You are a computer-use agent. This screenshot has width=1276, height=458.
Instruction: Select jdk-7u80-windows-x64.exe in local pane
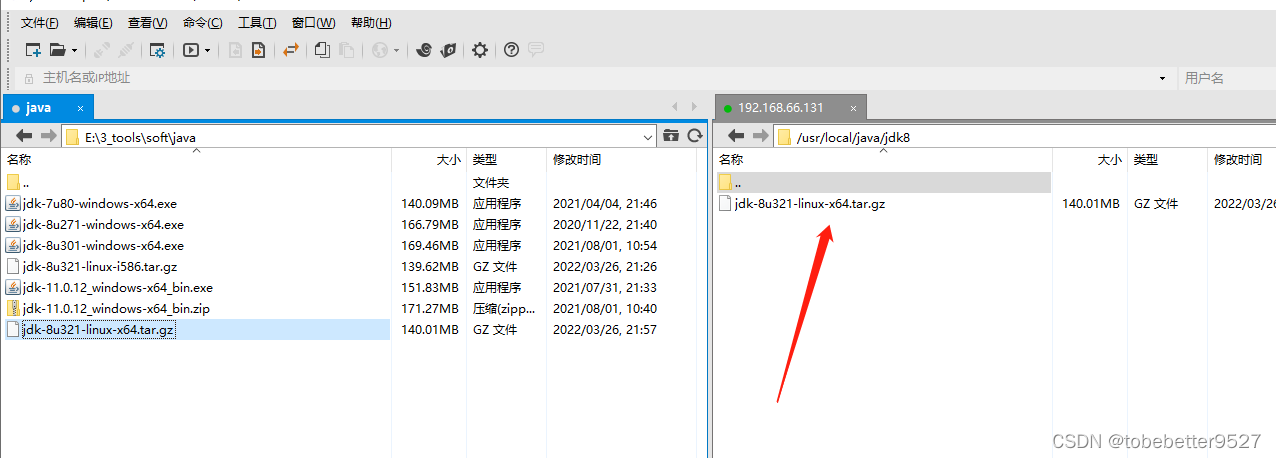coord(196,203)
